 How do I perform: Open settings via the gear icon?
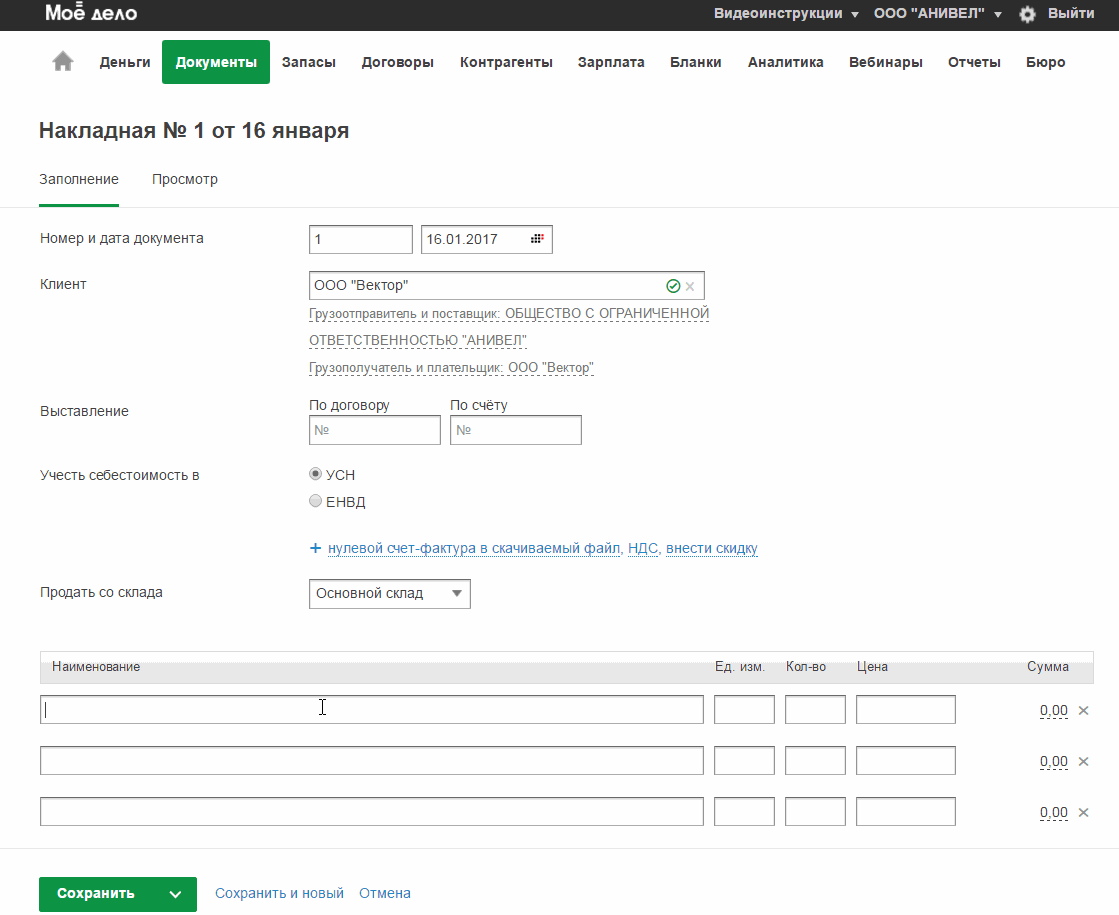[x=1027, y=14]
